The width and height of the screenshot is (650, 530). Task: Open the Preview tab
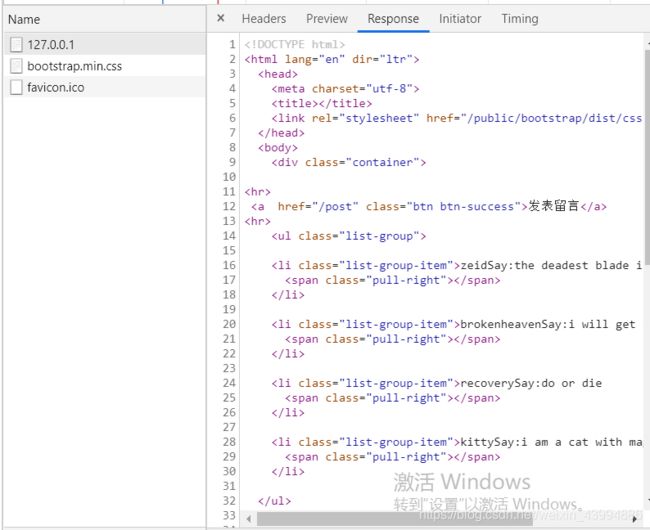click(x=327, y=18)
